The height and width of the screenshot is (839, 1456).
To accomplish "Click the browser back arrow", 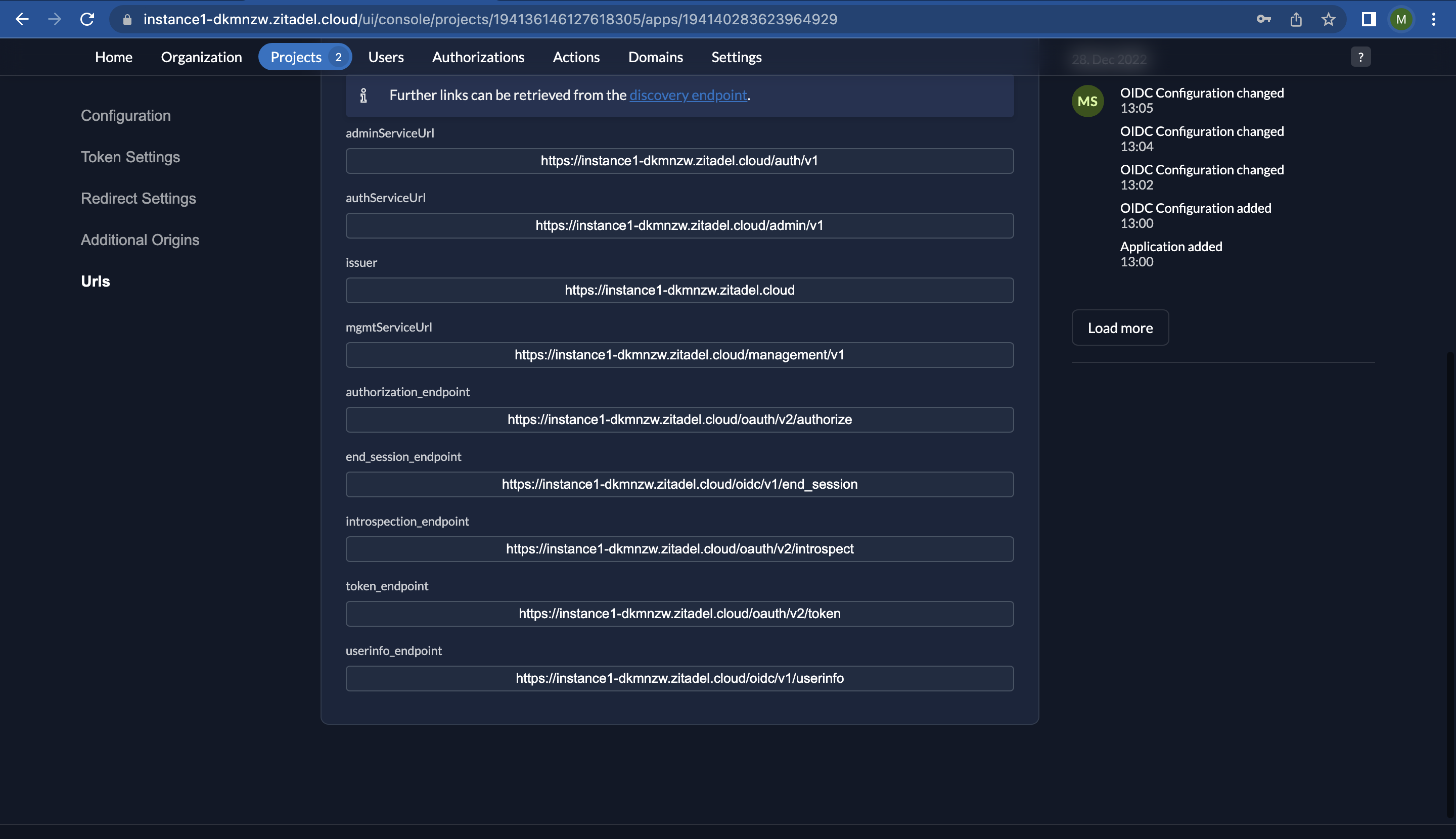I will click(x=22, y=19).
